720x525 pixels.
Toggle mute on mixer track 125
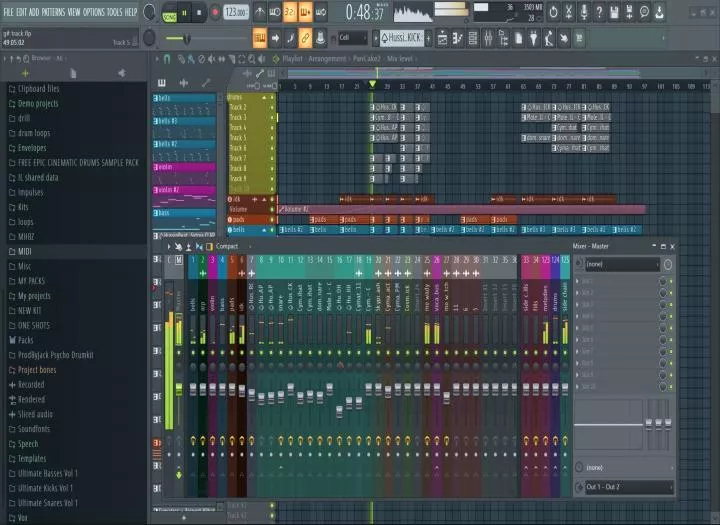[565, 353]
